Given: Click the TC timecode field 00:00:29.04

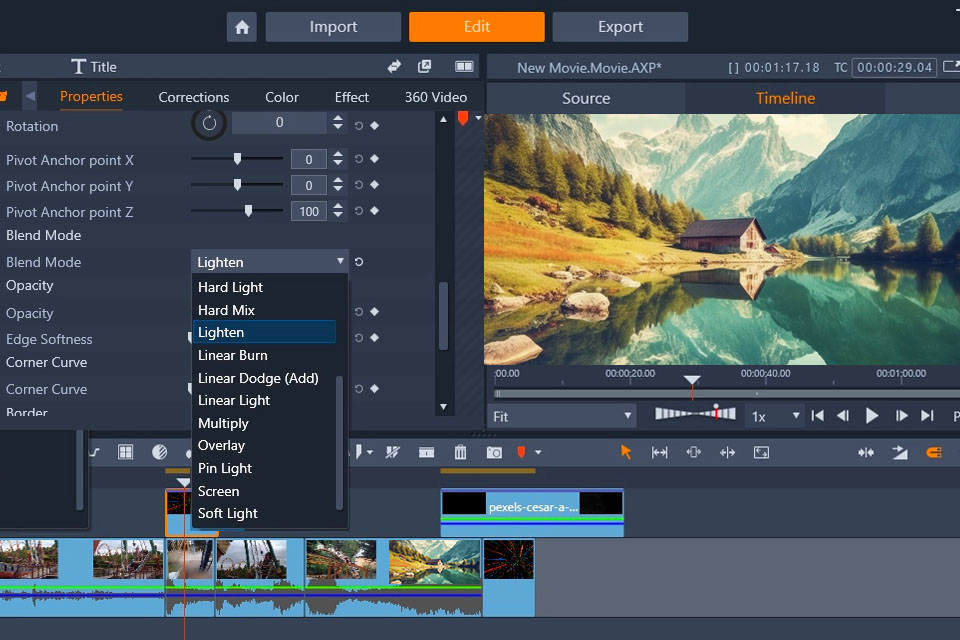Looking at the screenshot, I should pos(894,67).
